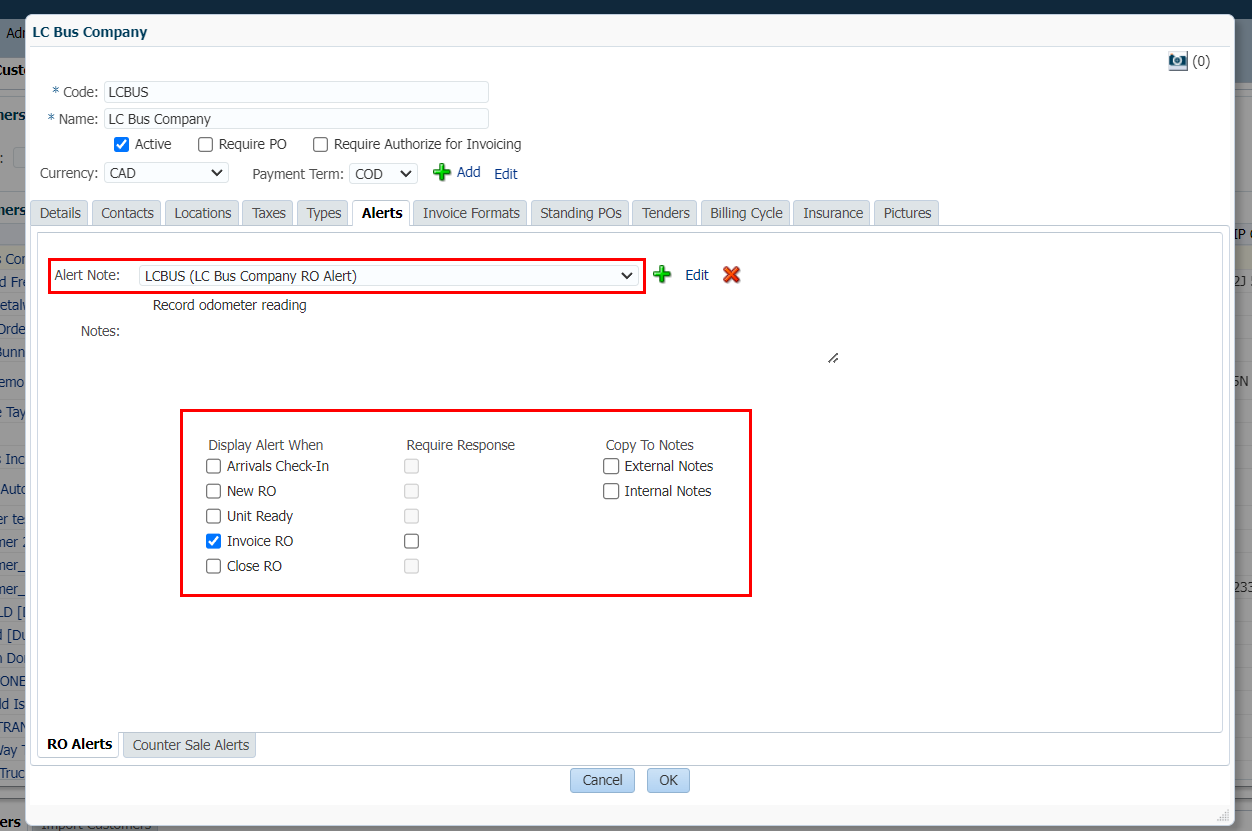1252x831 pixels.
Task: Uncheck the Active checkbox
Action: 122,144
